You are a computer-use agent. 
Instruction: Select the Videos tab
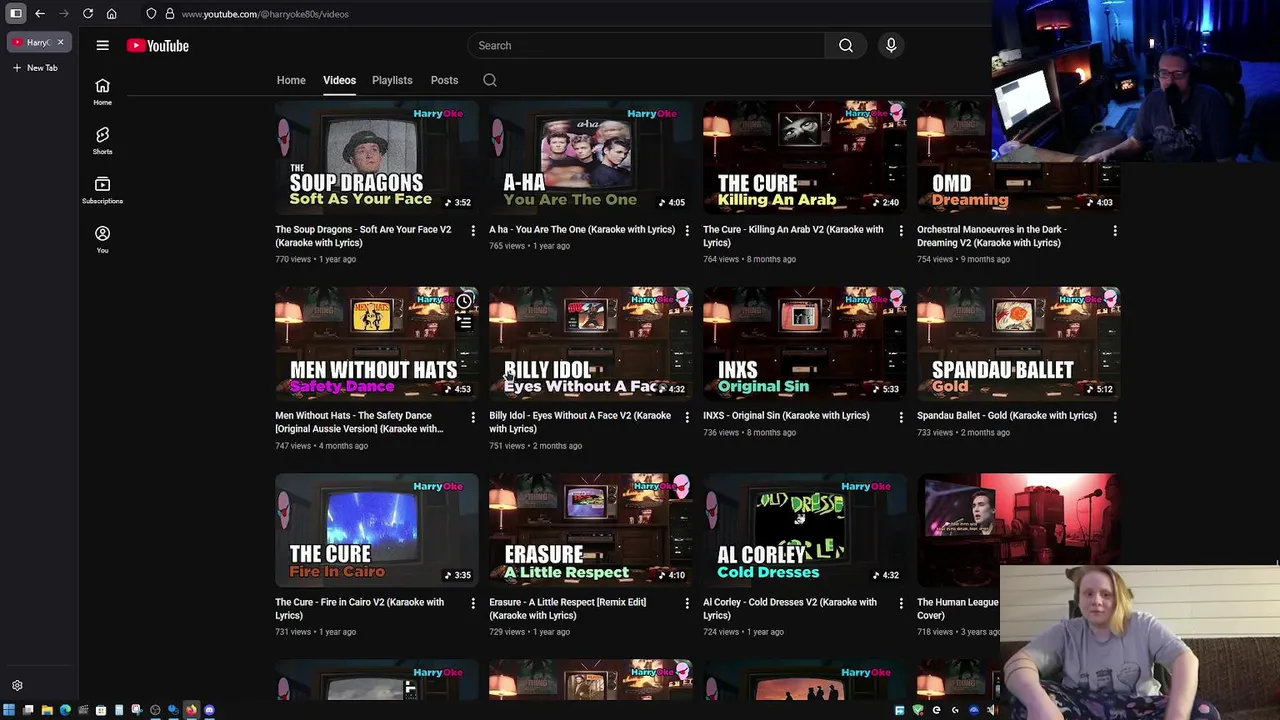tap(339, 80)
